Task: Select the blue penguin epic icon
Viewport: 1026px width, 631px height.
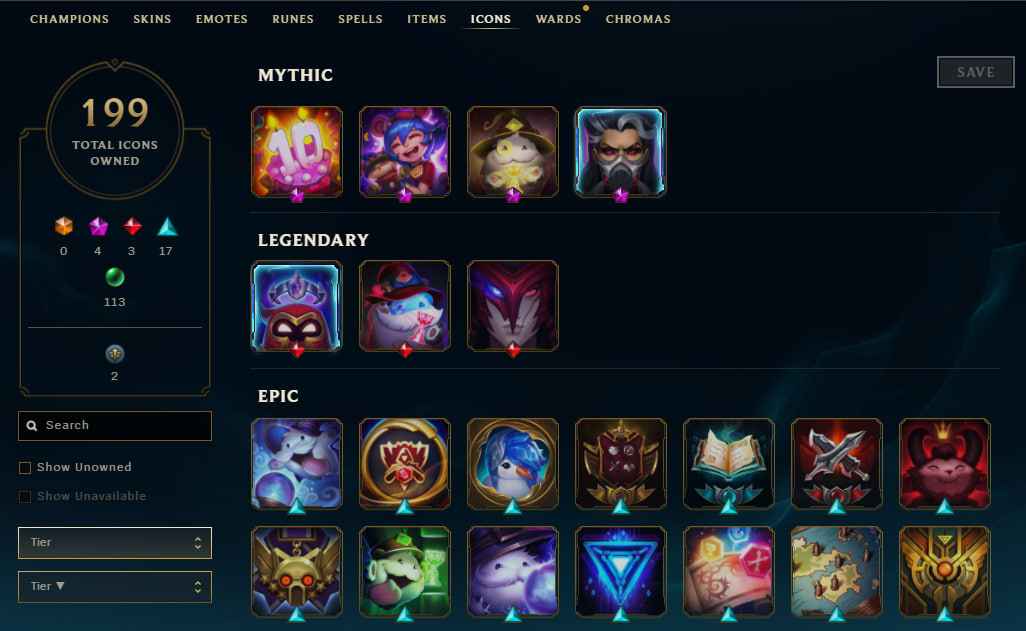Action: (x=512, y=463)
